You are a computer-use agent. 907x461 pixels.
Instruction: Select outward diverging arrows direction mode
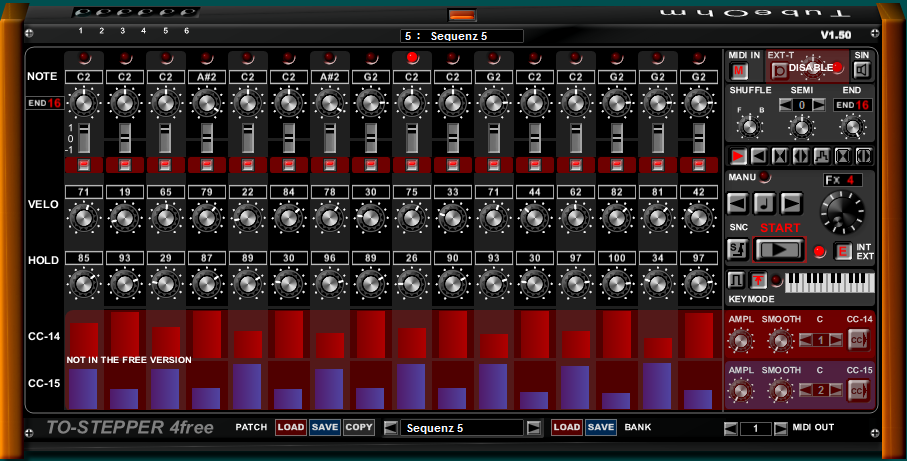[801, 156]
